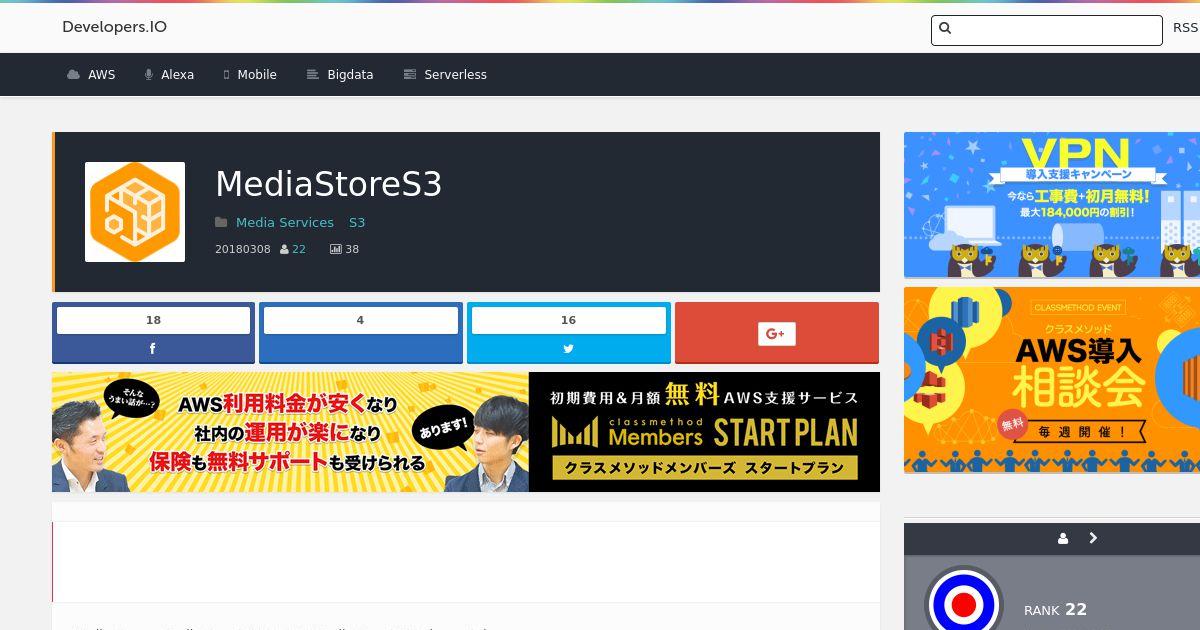
Task: Click the MediaStoreS3 article title
Action: 329,184
